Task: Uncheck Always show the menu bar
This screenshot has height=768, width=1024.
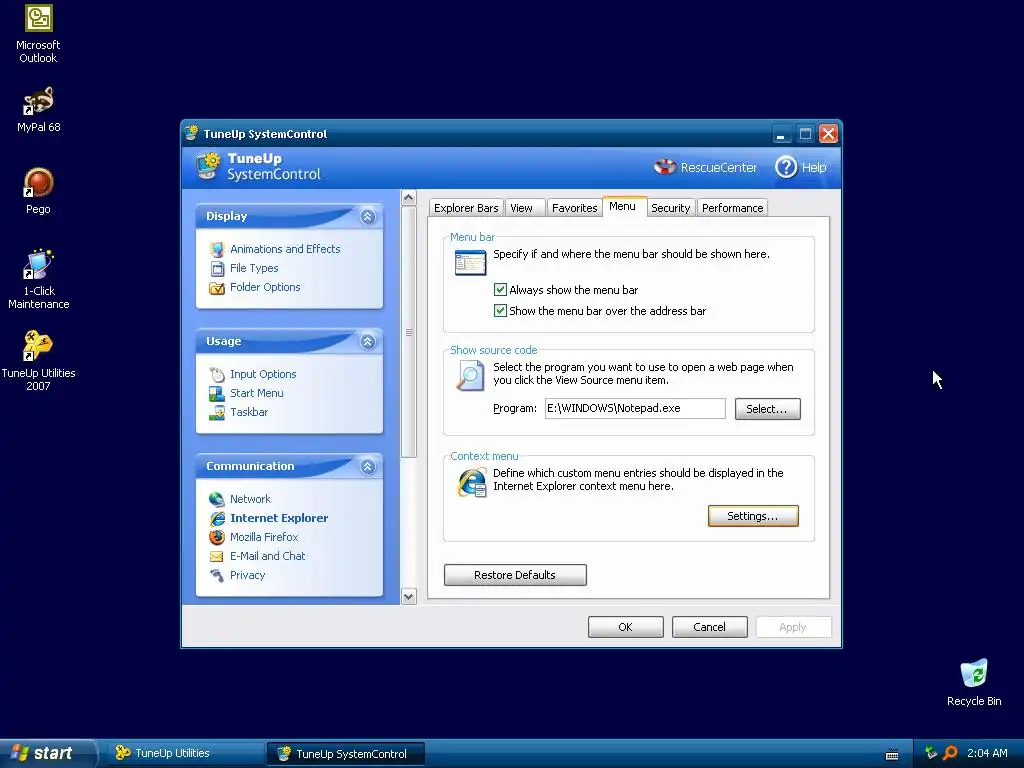Action: click(500, 289)
